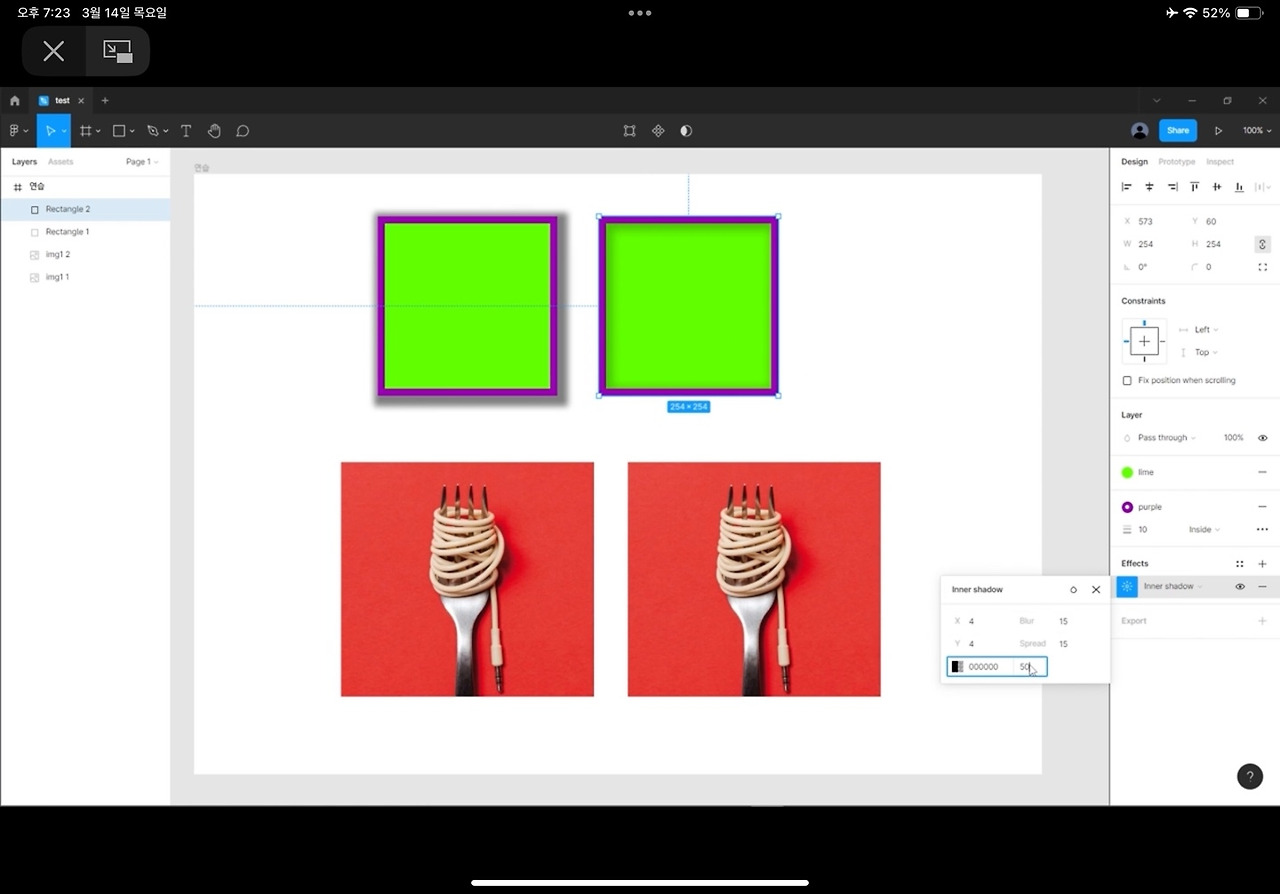
Task: Open the help question mark button
Action: (x=1250, y=777)
